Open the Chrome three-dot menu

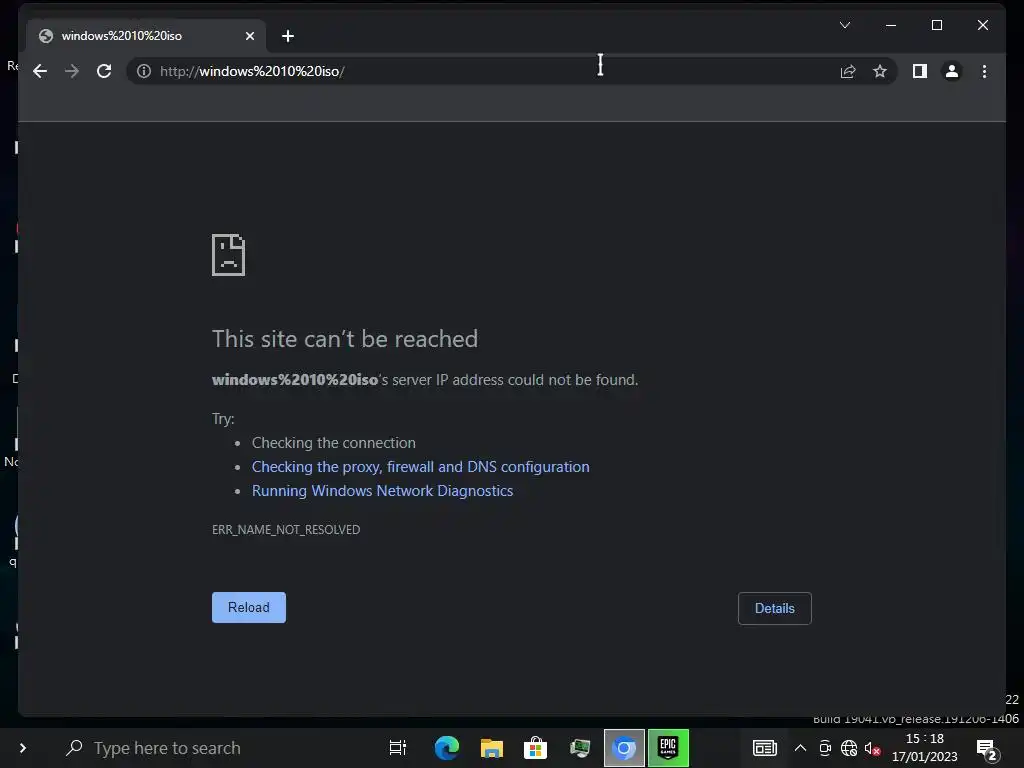pyautogui.click(x=984, y=71)
